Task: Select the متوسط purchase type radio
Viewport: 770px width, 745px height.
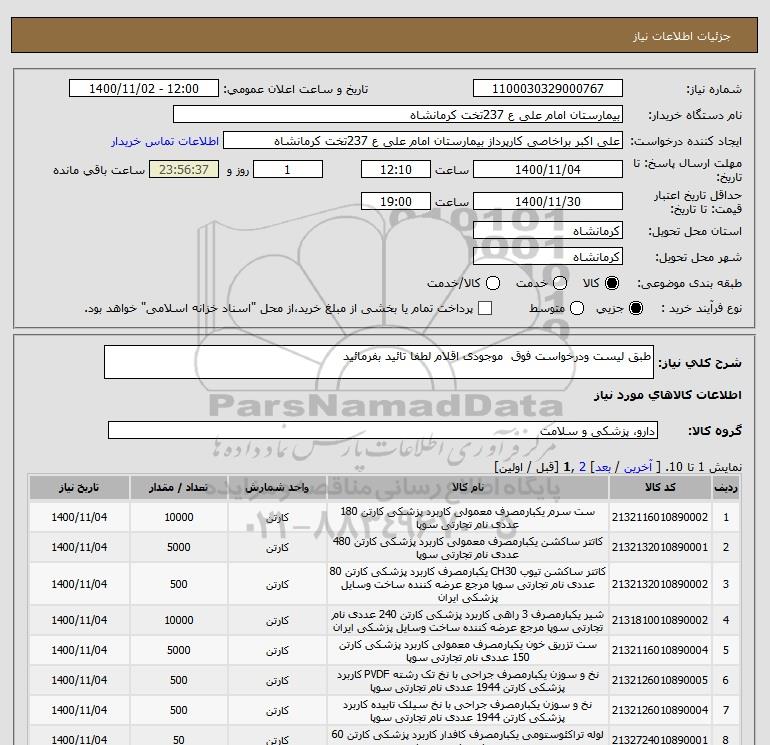Action: click(x=577, y=308)
